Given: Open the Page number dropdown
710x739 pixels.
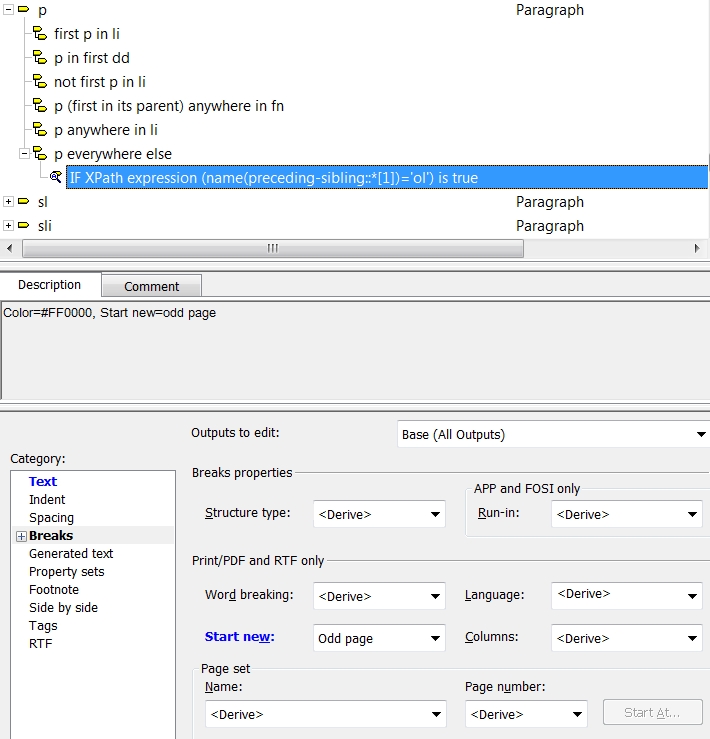Looking at the screenshot, I should 526,714.
